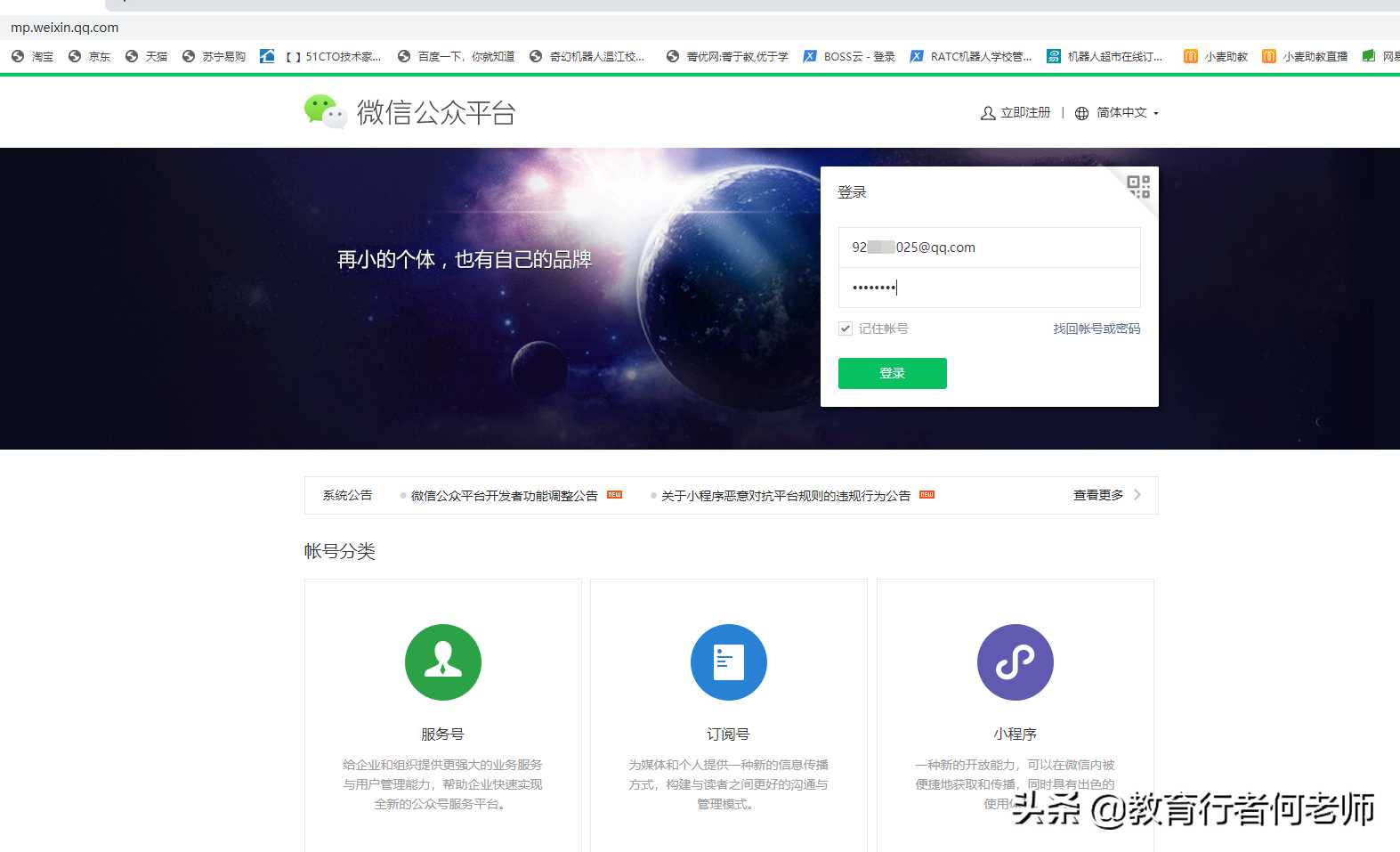The image size is (1400, 852).
Task: Click the 服务号 description text
Action: click(443, 784)
